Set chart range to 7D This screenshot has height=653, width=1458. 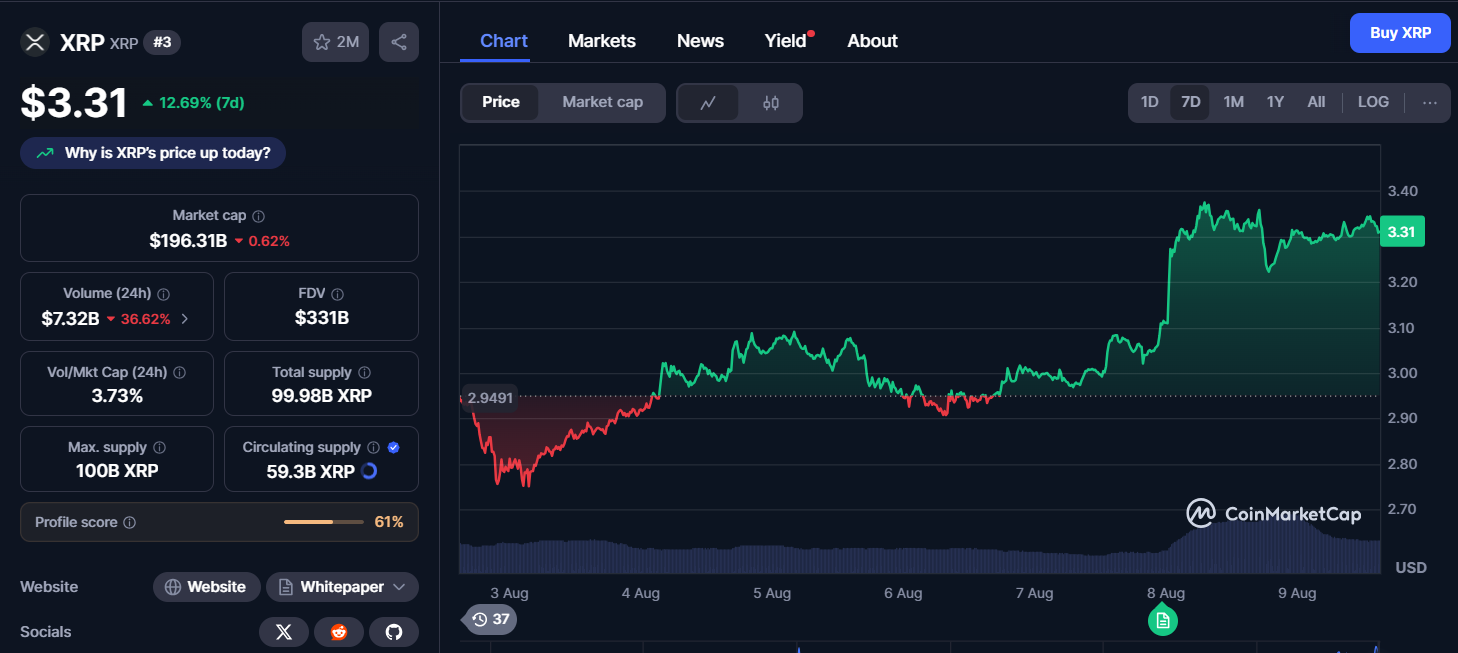[1190, 102]
